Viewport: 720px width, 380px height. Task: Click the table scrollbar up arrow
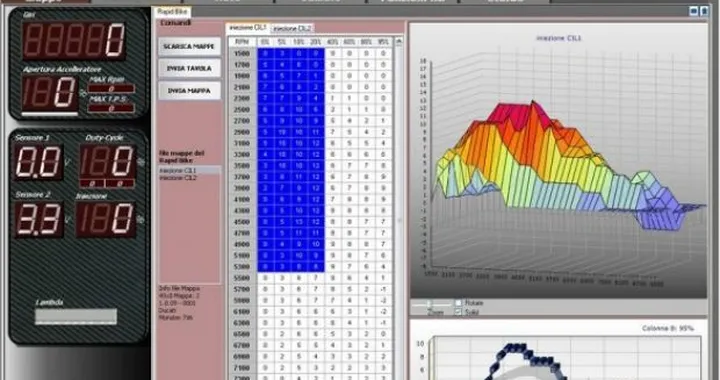(x=399, y=42)
